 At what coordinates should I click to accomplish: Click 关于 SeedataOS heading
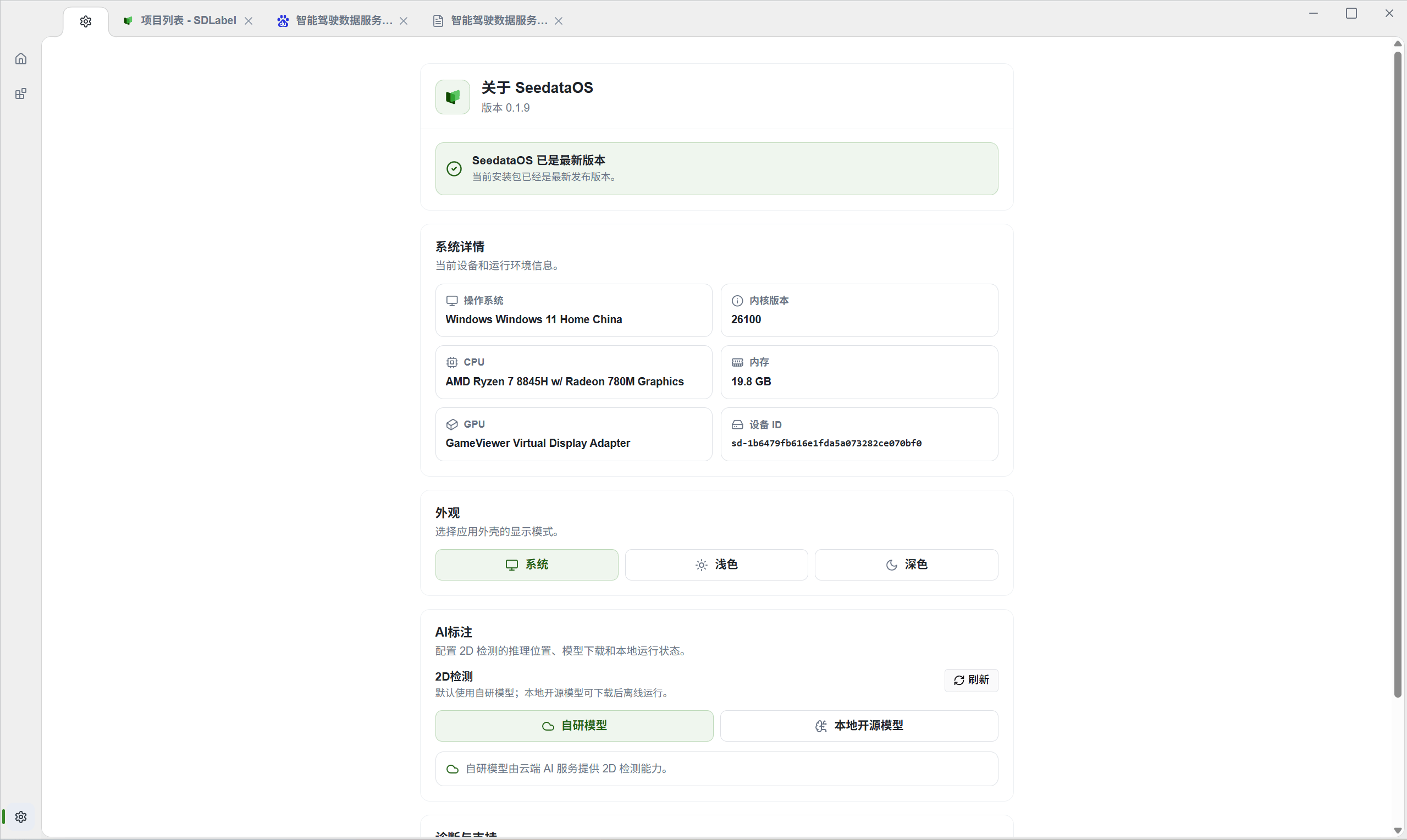537,88
